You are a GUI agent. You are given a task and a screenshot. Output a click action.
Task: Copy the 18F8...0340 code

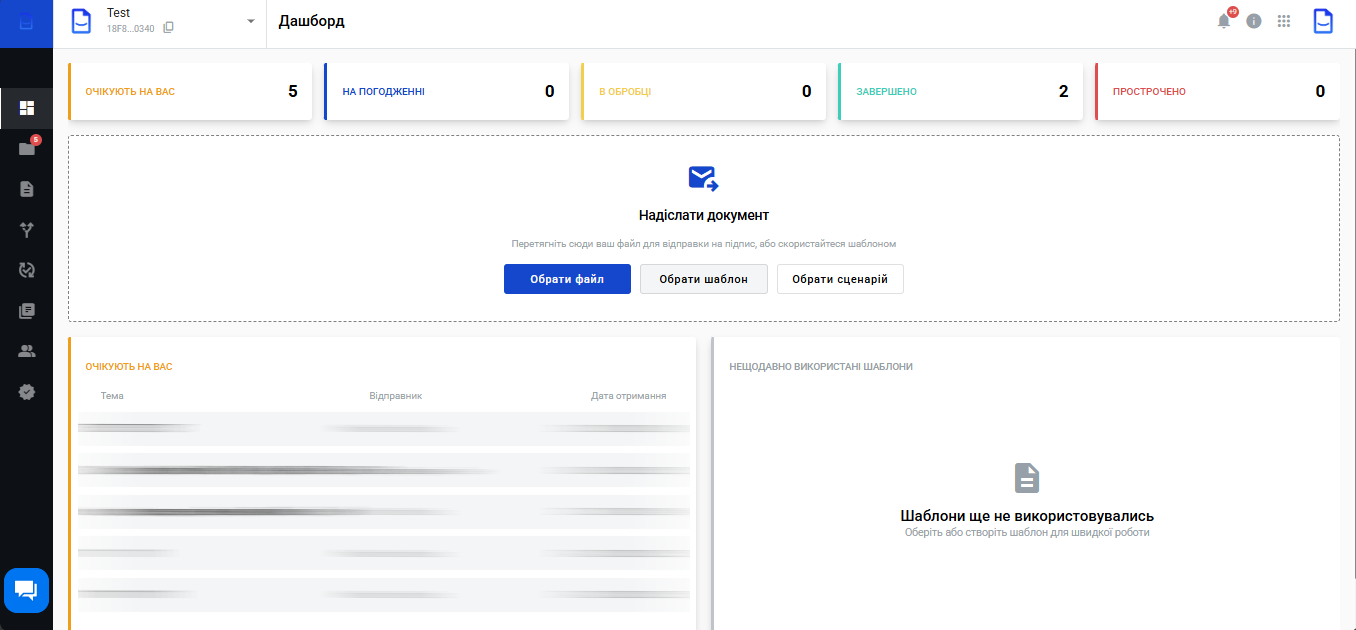tap(168, 28)
